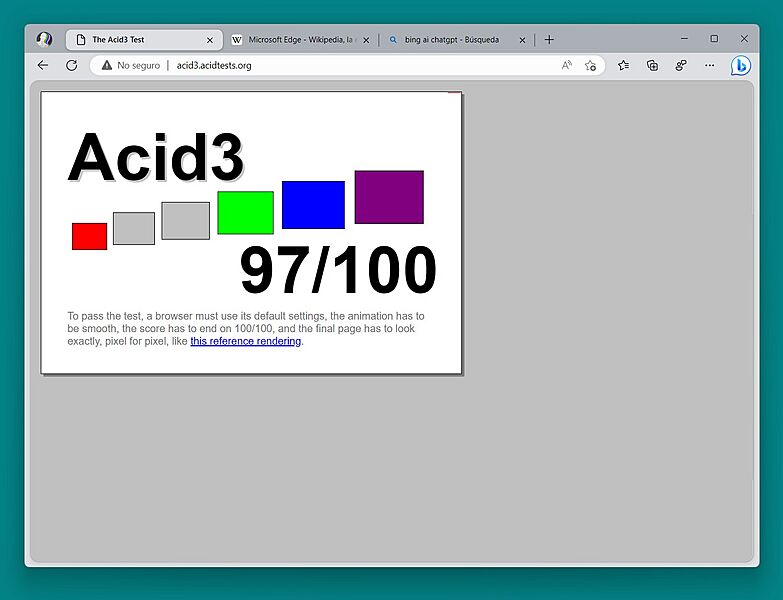The height and width of the screenshot is (600, 783).
Task: Open a new tab with plus button
Action: 549,39
